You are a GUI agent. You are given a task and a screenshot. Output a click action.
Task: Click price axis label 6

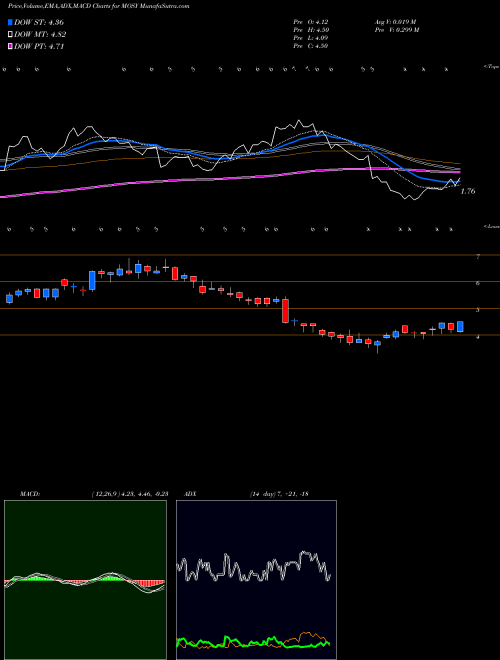click(x=478, y=283)
